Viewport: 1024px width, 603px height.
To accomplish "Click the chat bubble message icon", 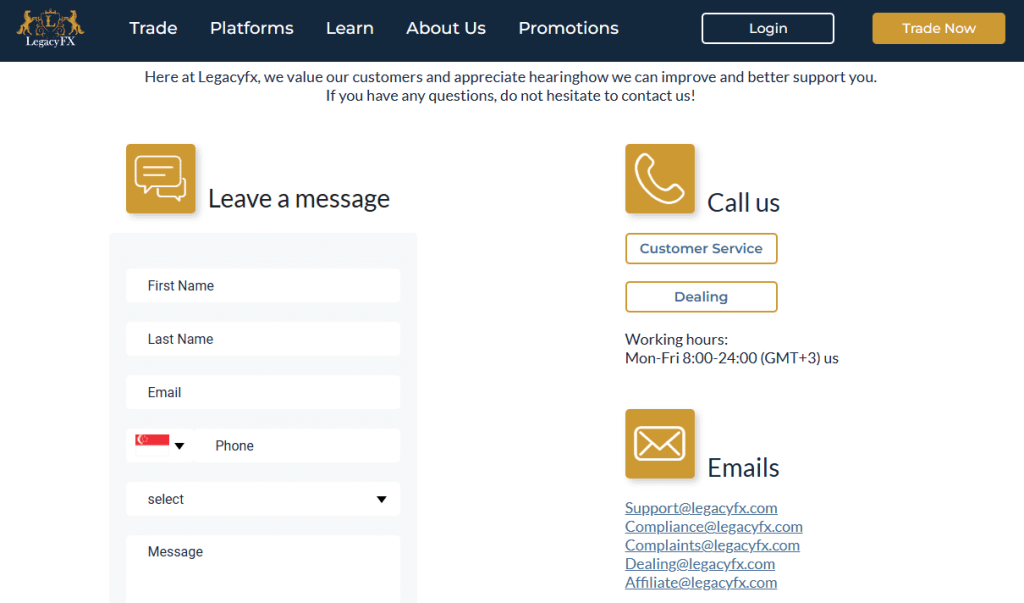I will coord(160,178).
